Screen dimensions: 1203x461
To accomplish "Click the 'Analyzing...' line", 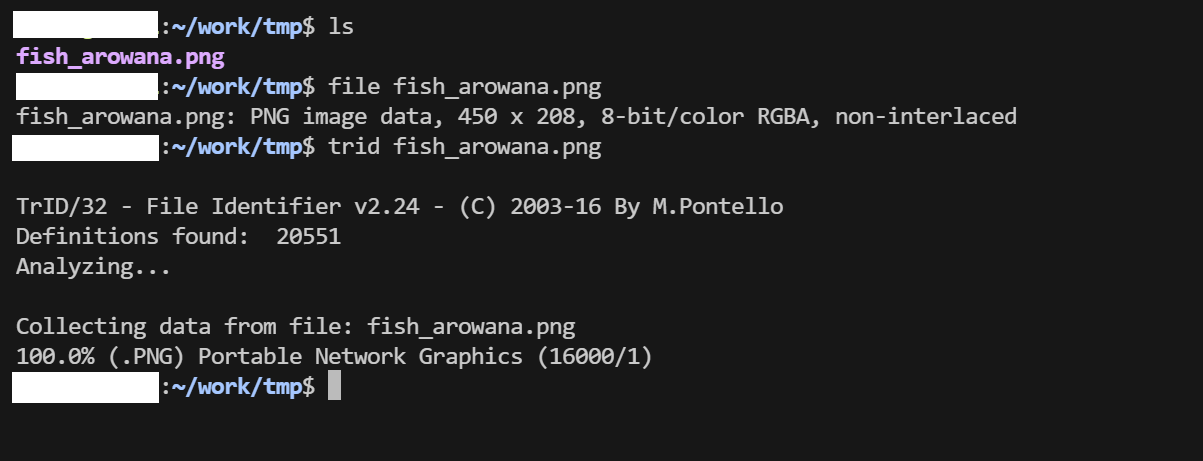I will (x=93, y=267).
